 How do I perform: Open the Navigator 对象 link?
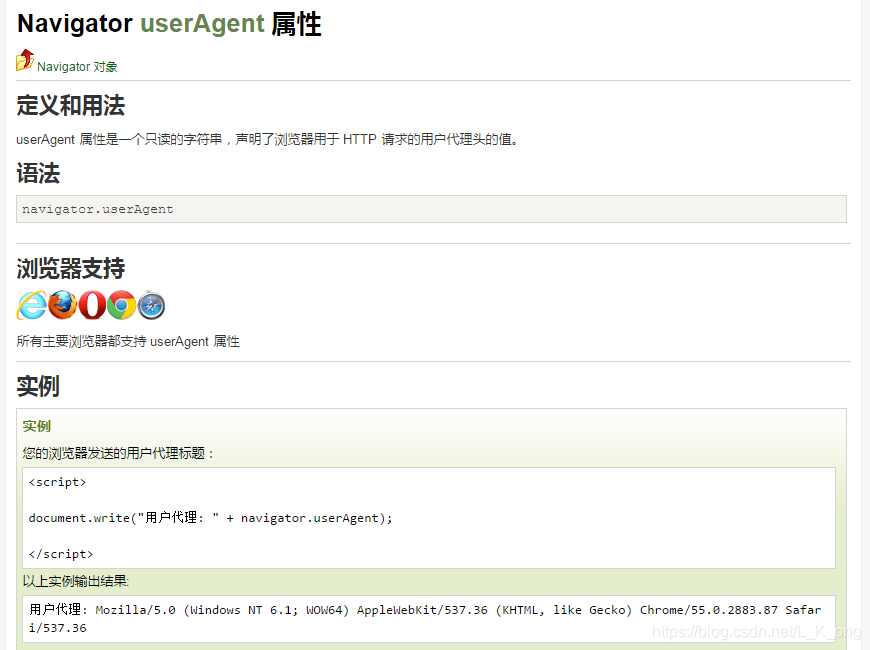coord(75,66)
